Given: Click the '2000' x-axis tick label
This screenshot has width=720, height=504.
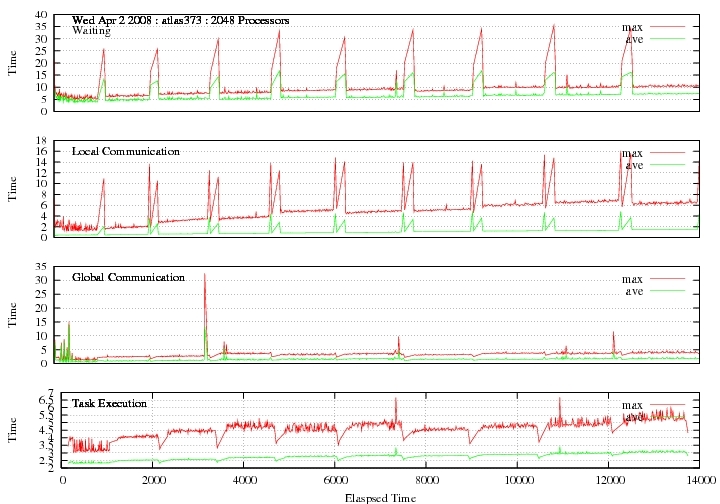Looking at the screenshot, I should click(x=153, y=480).
